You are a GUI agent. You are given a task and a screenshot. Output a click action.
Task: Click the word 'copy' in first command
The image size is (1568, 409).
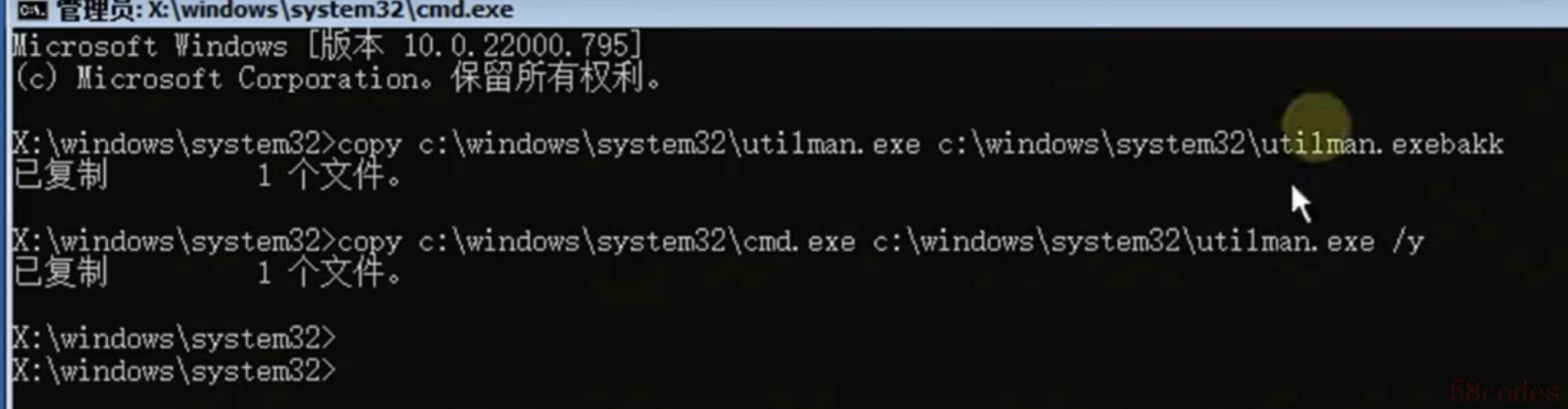coord(369,146)
